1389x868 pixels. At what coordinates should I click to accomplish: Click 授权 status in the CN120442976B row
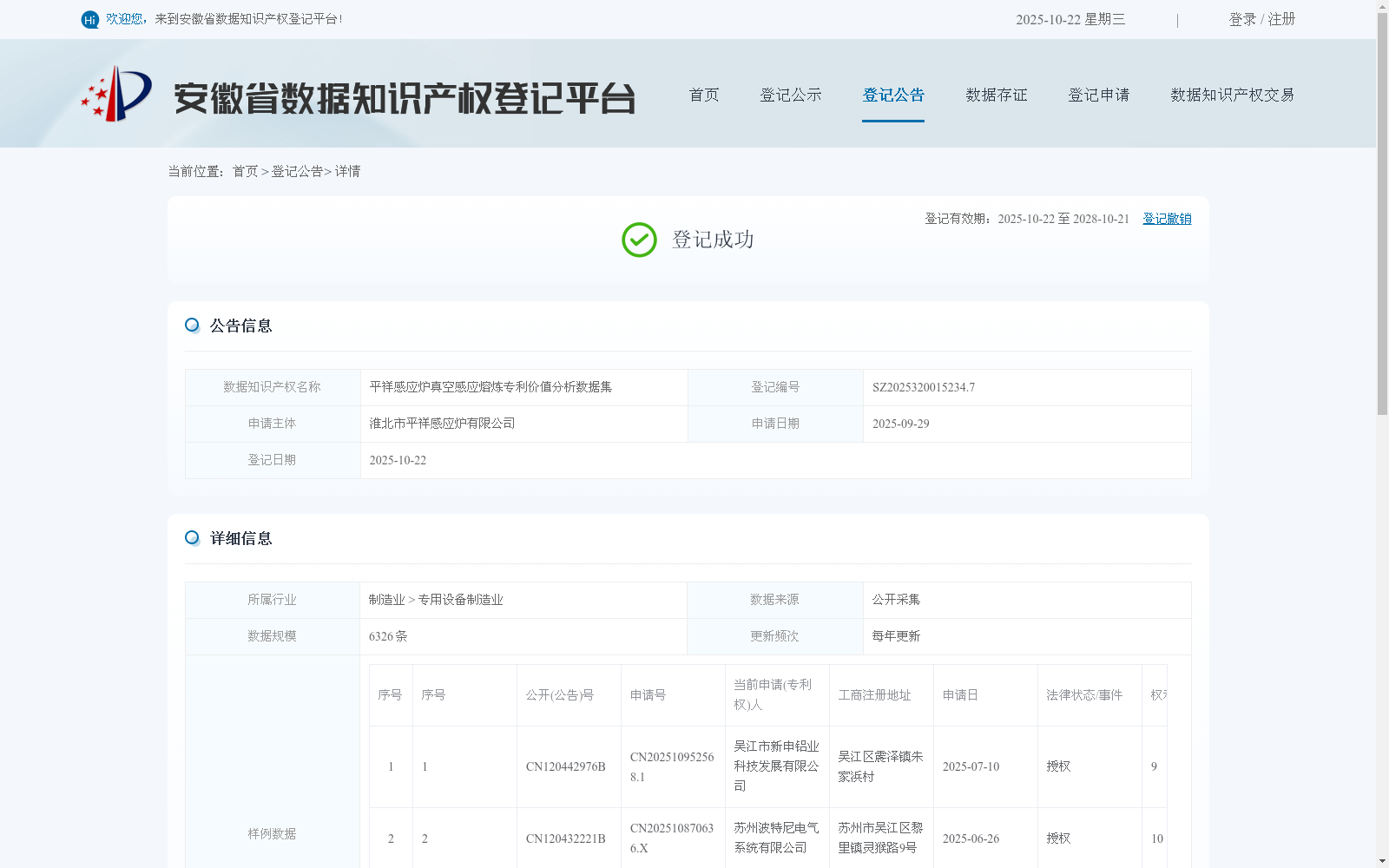click(x=1058, y=766)
